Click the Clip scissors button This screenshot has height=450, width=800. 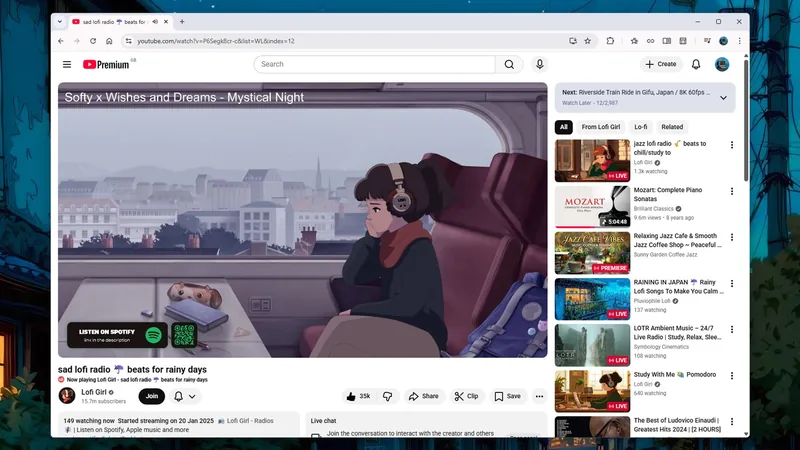(x=466, y=396)
